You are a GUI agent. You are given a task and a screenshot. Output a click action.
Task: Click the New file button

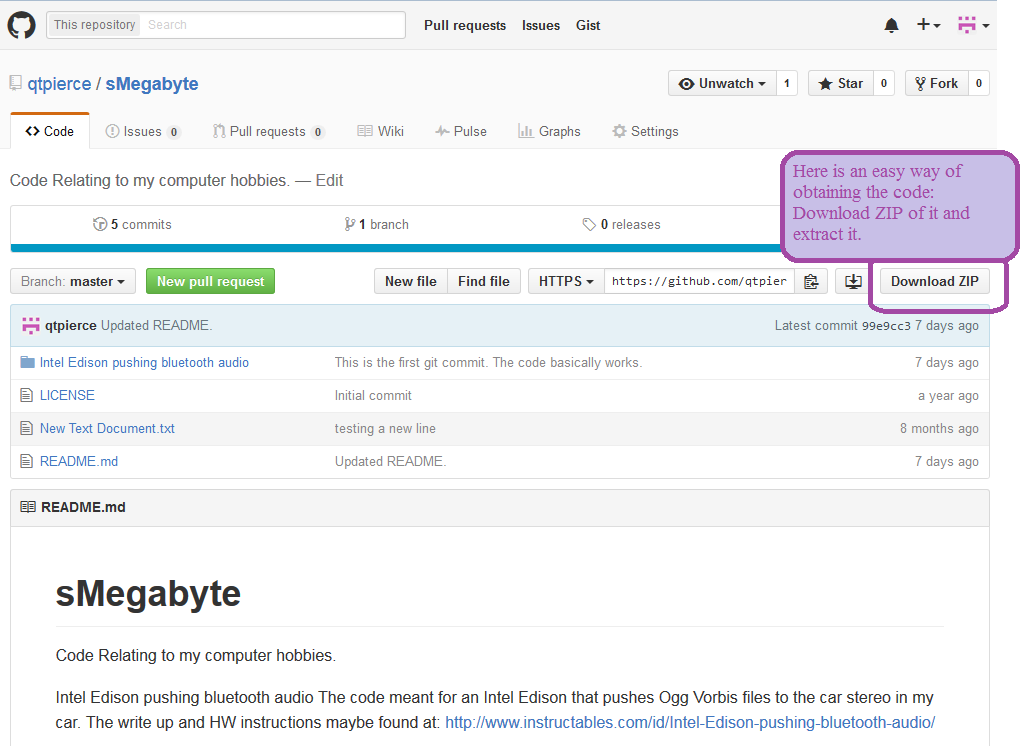coord(411,282)
